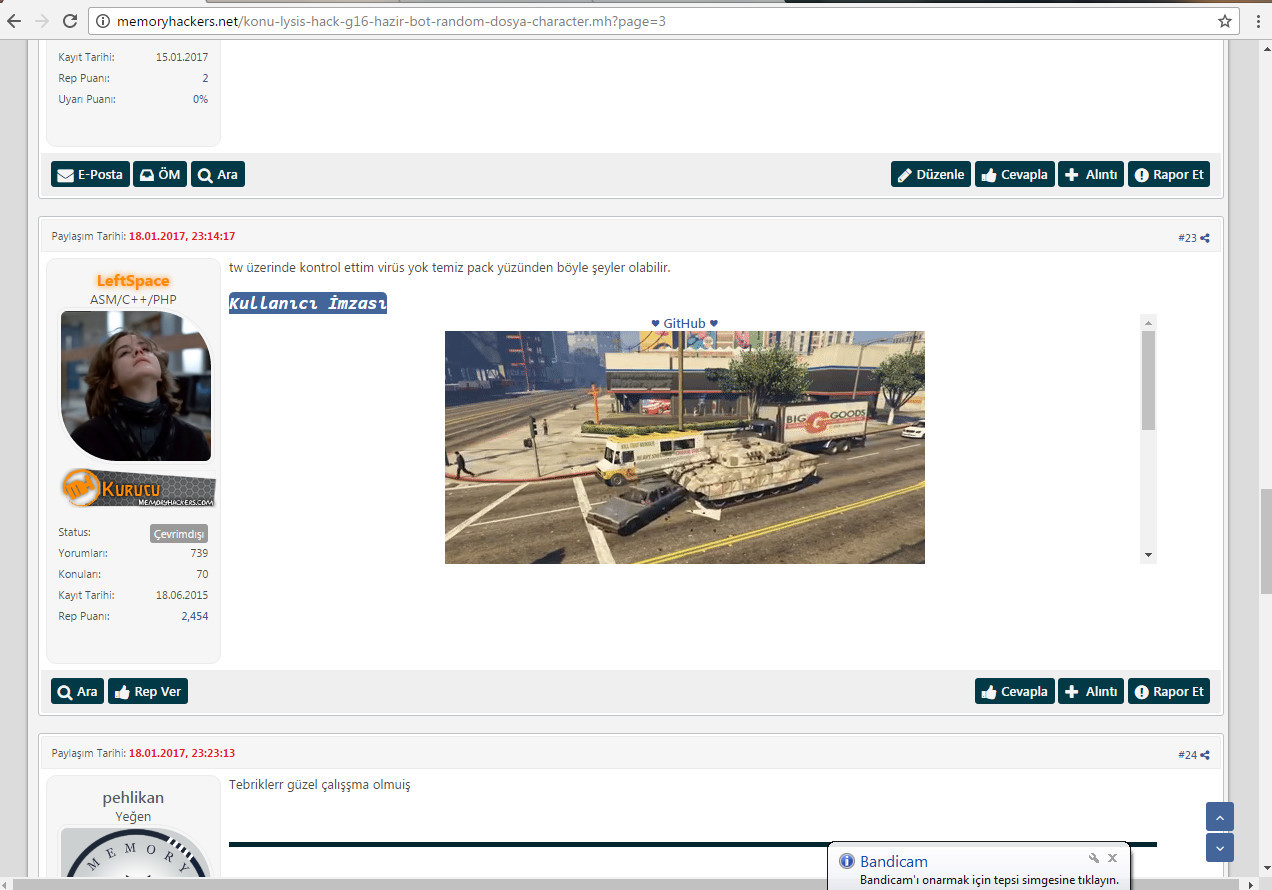Edit the post with Düzenle
The image size is (1272, 890).
coord(931,174)
